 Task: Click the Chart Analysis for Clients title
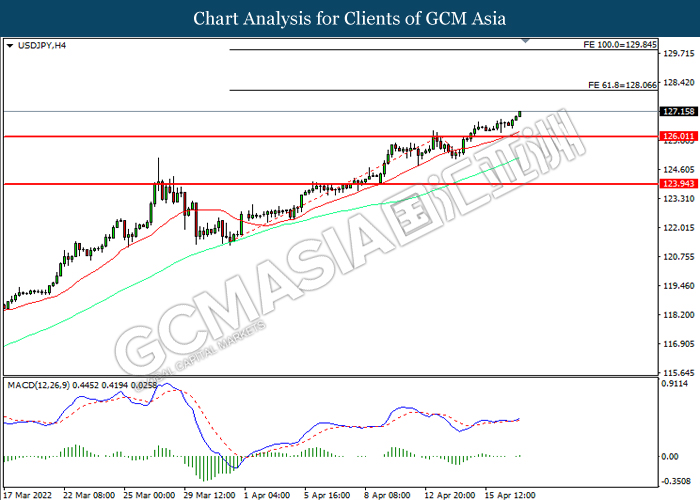[350, 19]
